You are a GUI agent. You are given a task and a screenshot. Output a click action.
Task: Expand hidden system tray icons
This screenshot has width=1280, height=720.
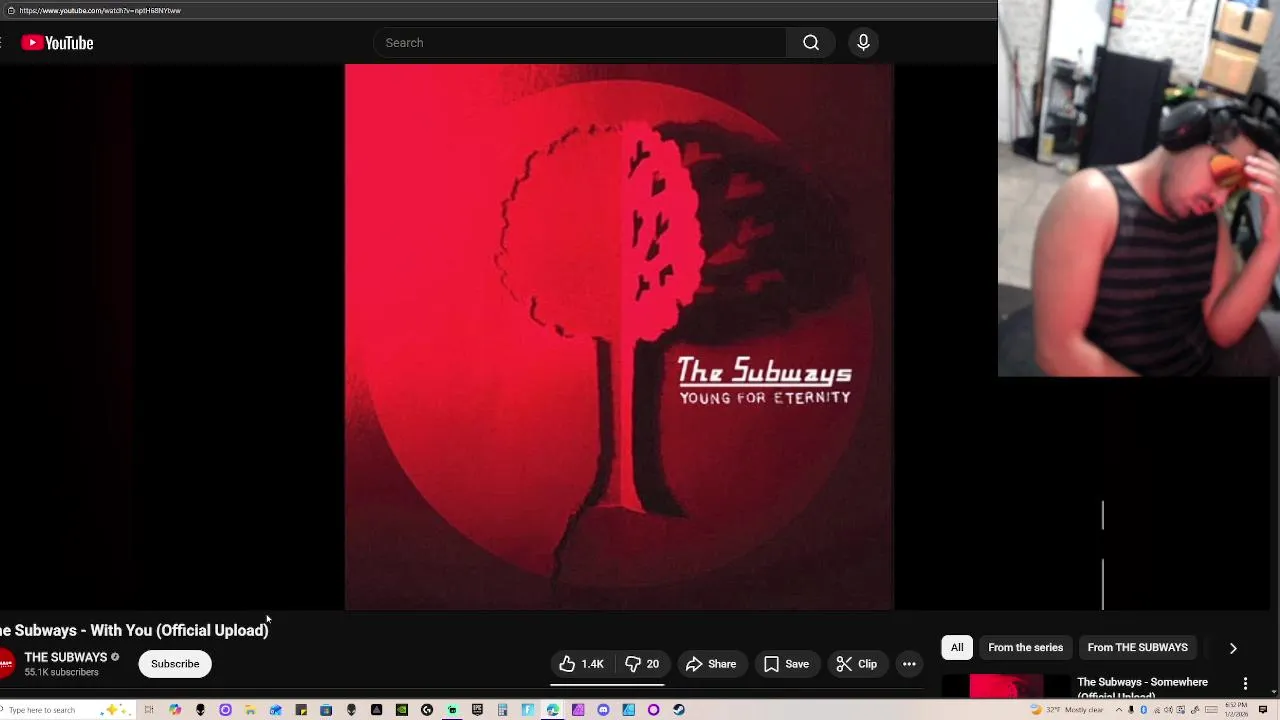1119,710
